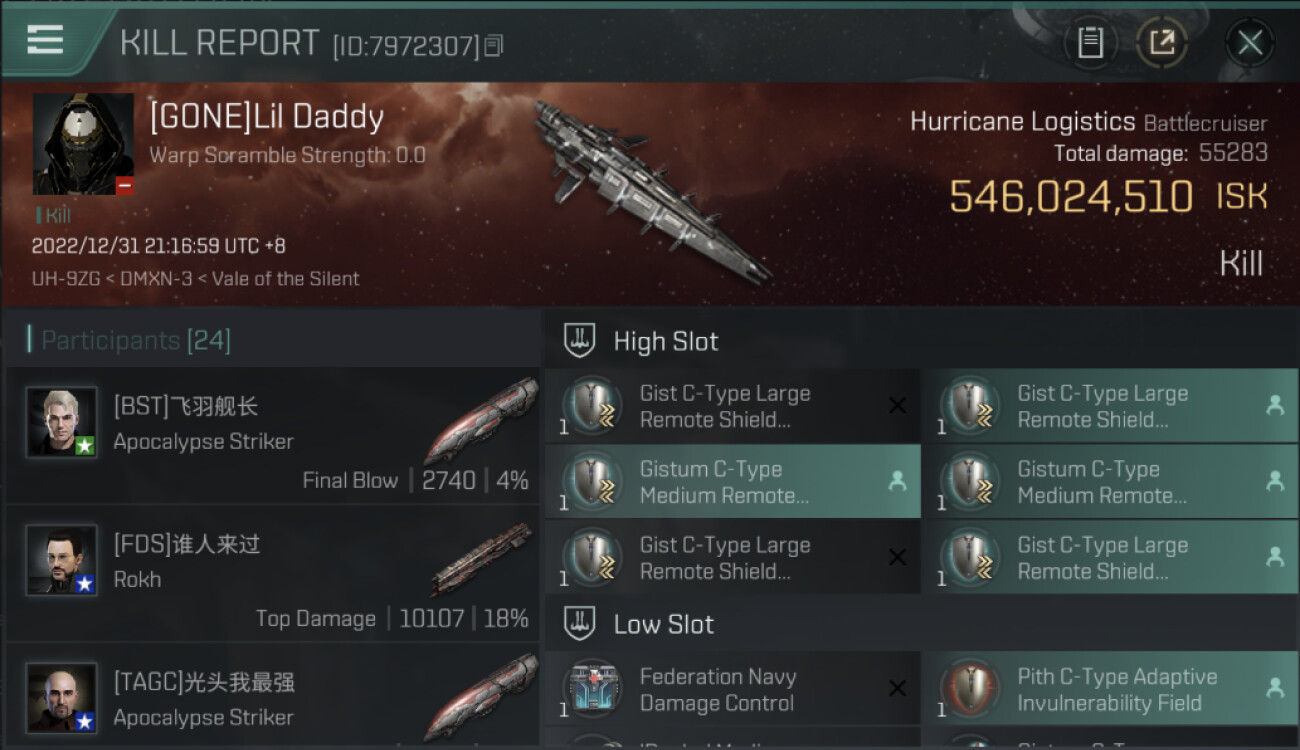The image size is (1300, 750).
Task: Open participant [BST]飞羽舰长 entry
Action: tap(272, 436)
